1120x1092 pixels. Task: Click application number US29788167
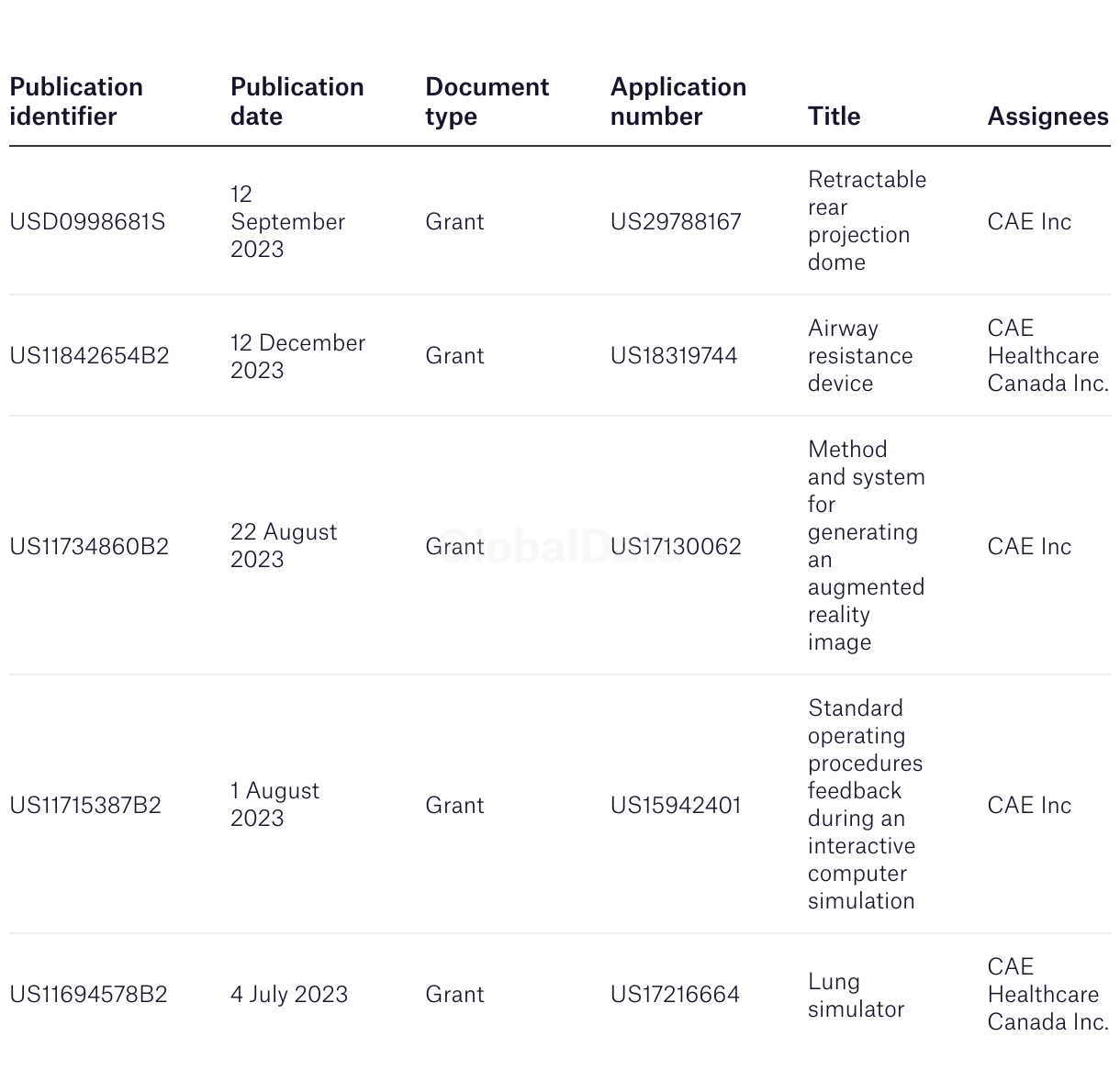click(x=676, y=222)
